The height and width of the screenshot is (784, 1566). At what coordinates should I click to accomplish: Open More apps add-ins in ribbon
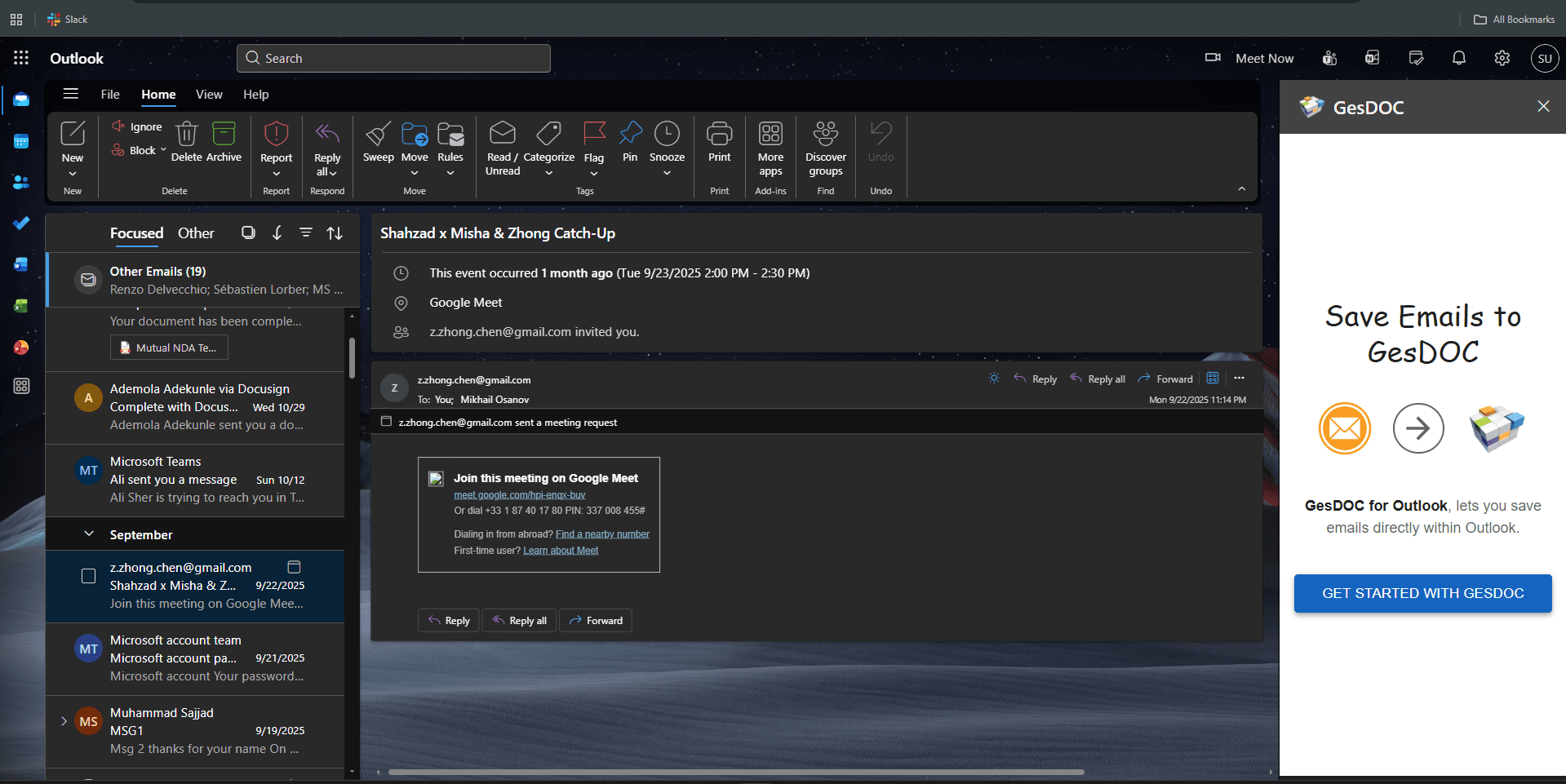(770, 148)
